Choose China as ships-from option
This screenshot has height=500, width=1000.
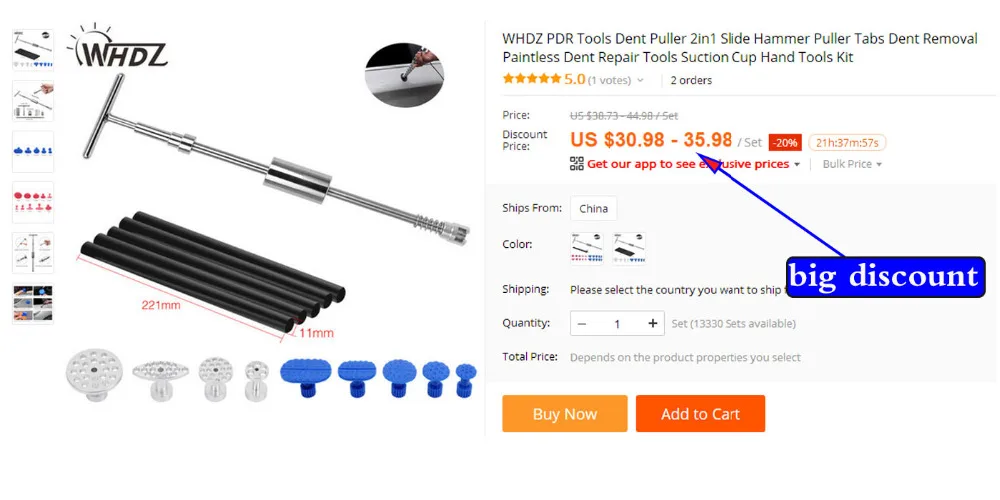pyautogui.click(x=593, y=209)
